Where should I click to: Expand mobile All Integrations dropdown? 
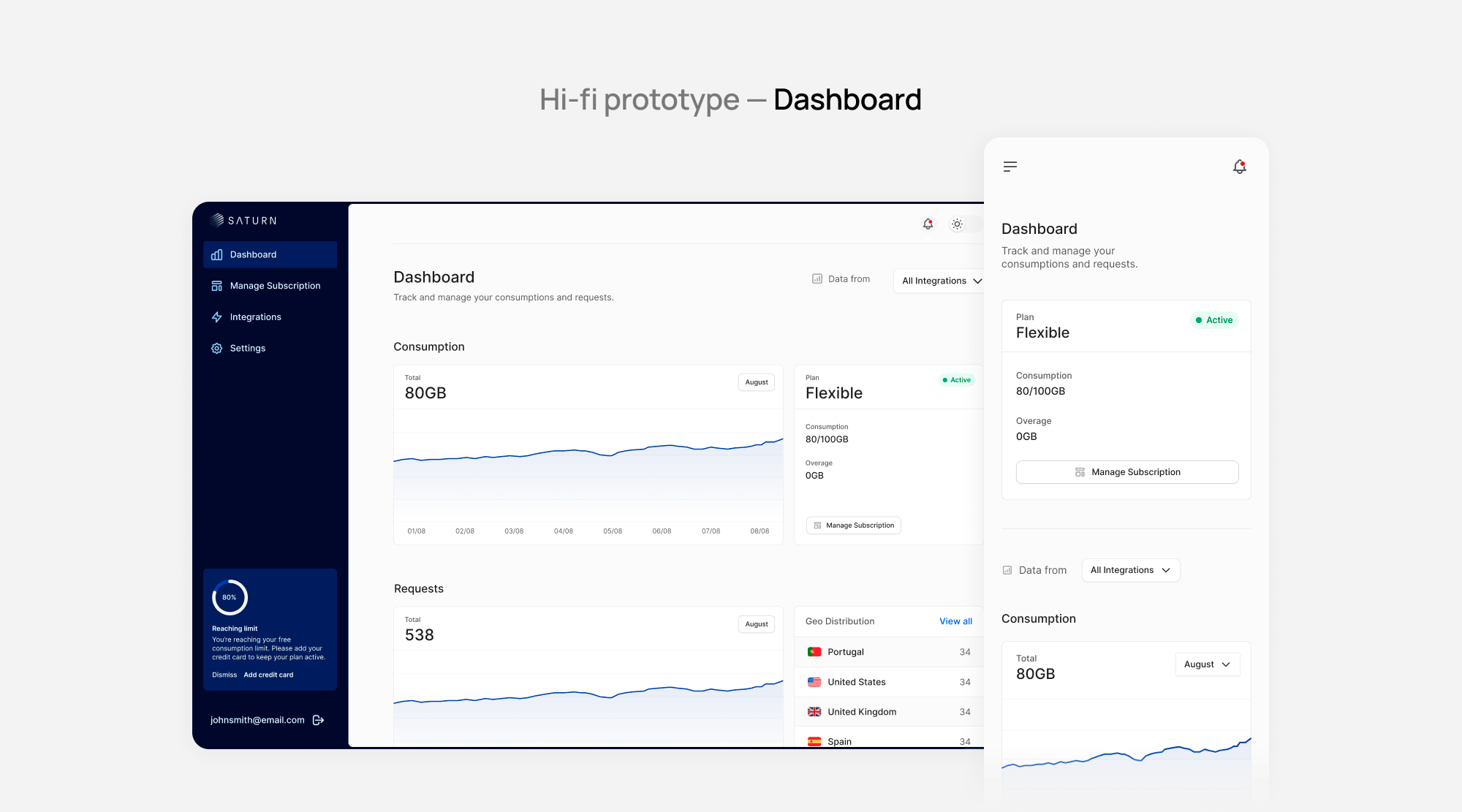1130,570
